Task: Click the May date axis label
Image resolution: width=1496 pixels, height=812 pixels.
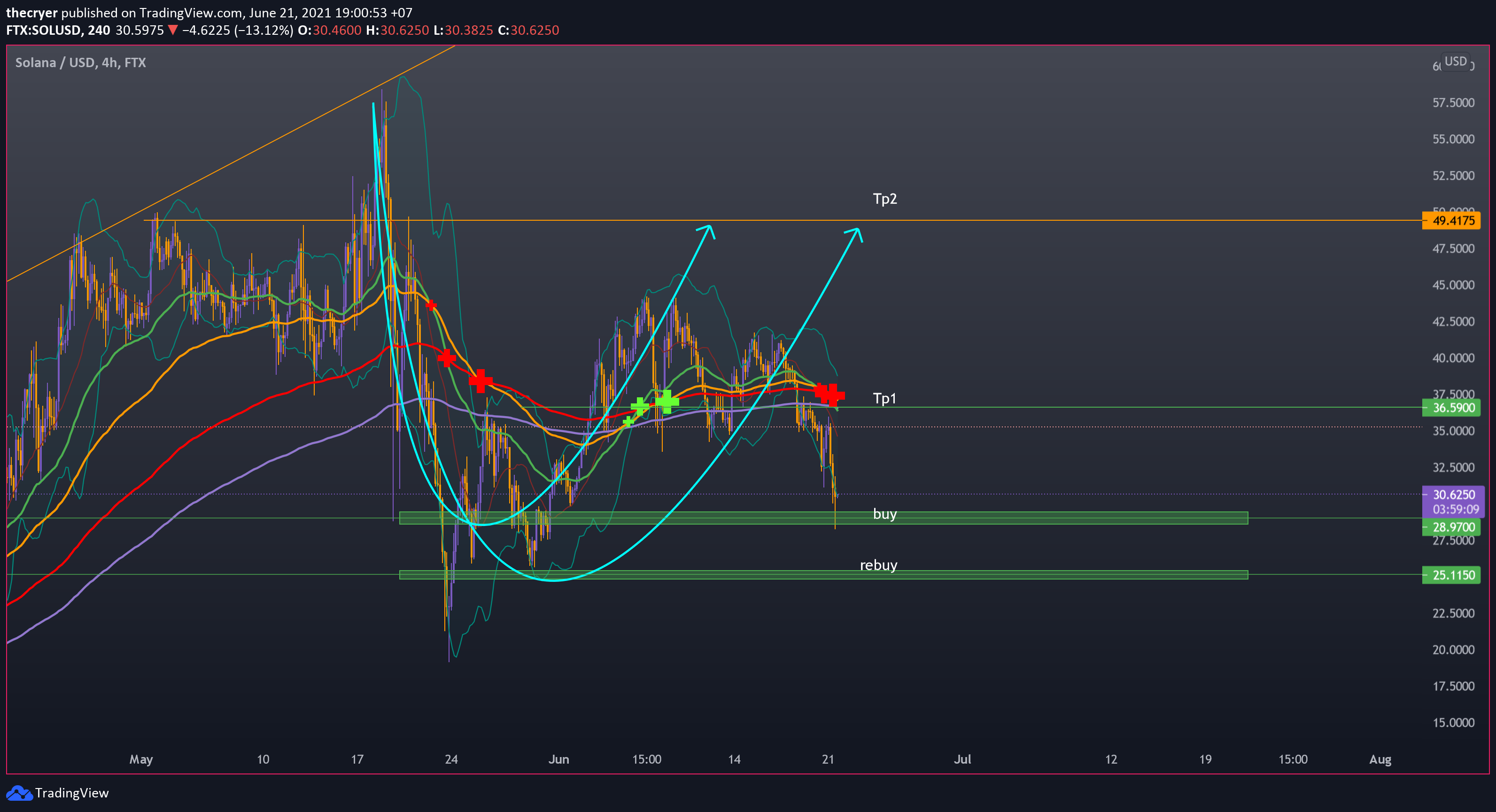Action: pyautogui.click(x=141, y=760)
